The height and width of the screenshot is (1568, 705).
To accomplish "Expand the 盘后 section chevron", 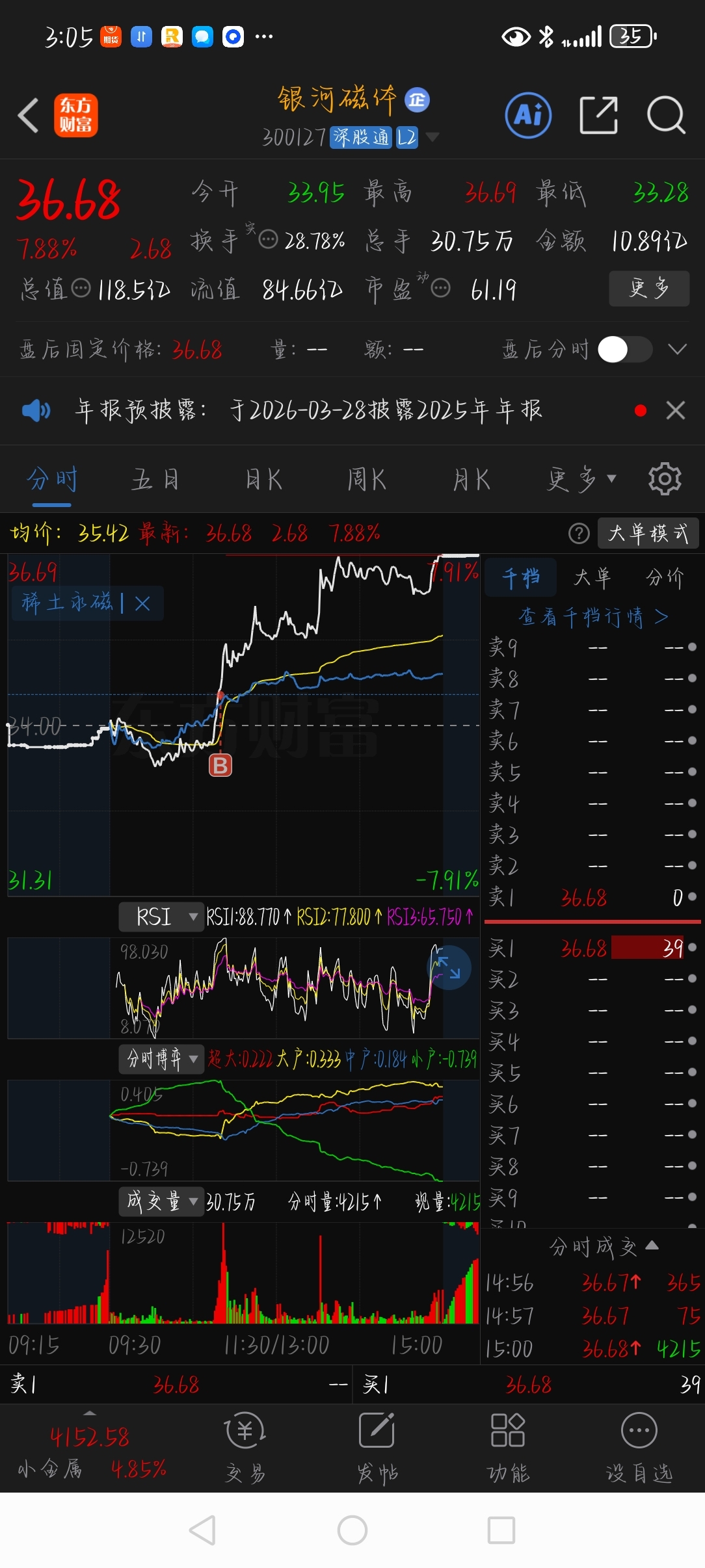I will [678, 350].
